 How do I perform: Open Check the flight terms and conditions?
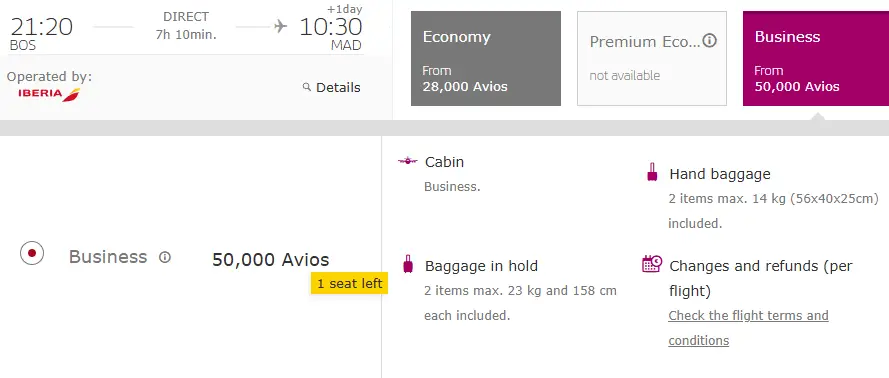(x=748, y=328)
